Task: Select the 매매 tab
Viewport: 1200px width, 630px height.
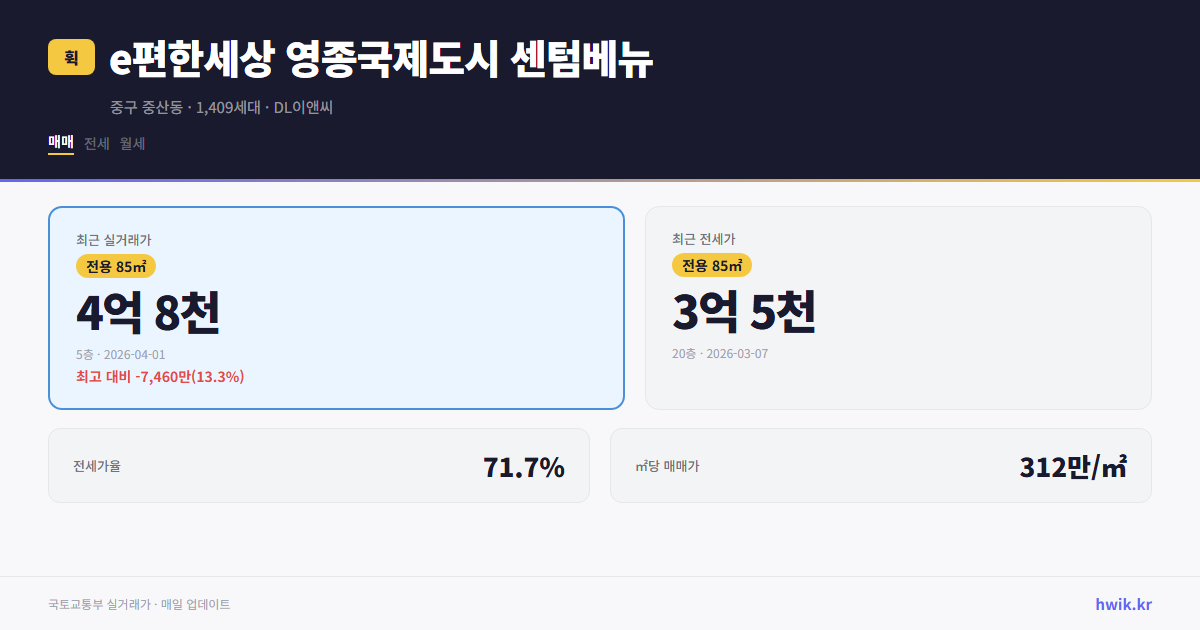Action: click(x=60, y=143)
